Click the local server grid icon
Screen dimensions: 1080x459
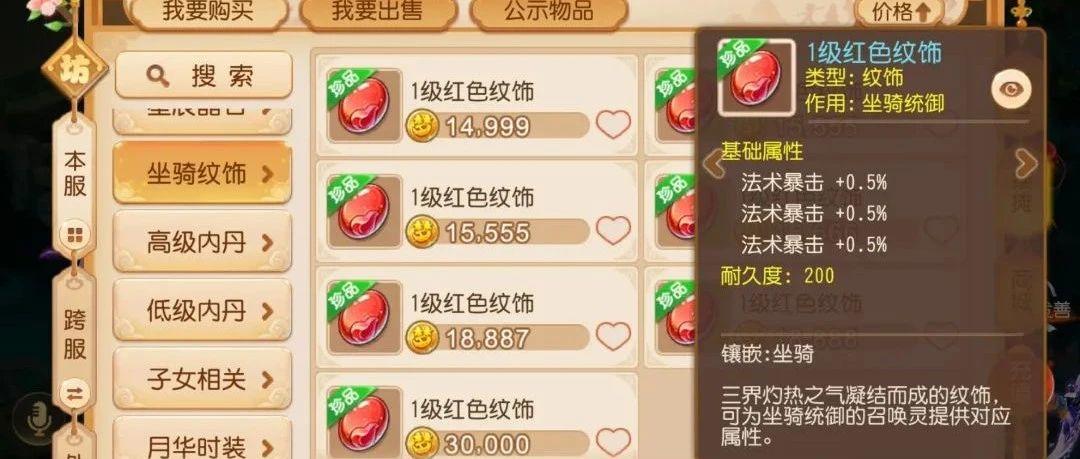click(74, 235)
